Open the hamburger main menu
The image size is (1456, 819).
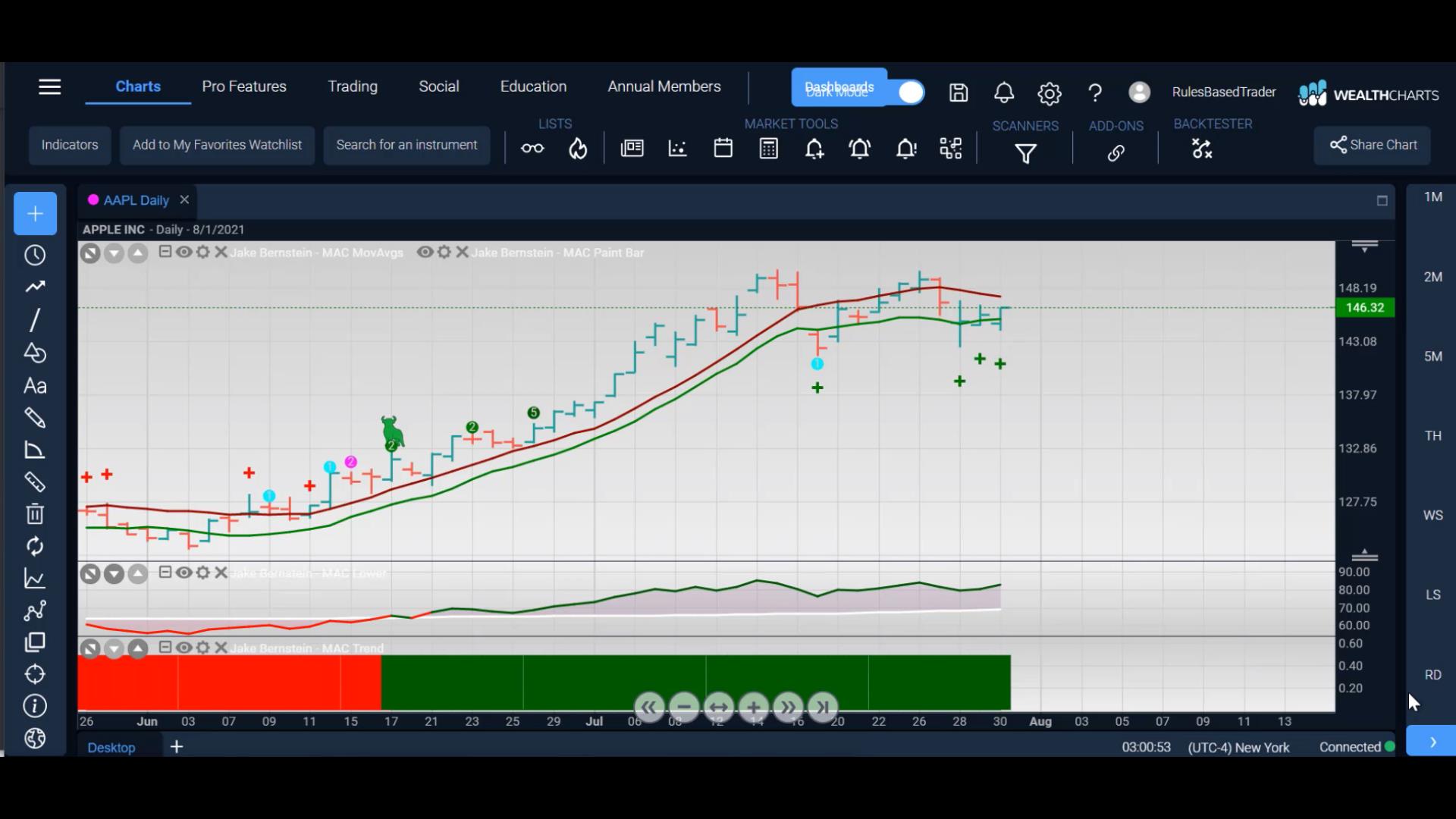pos(49,87)
